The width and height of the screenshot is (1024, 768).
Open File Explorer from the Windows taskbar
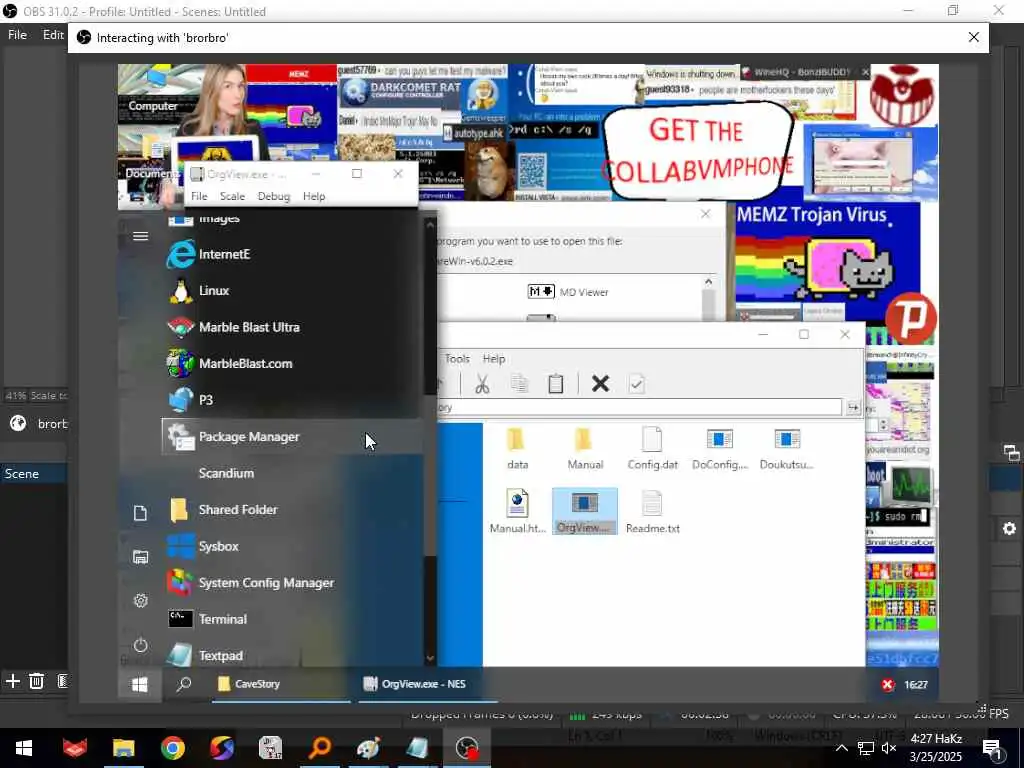point(123,748)
